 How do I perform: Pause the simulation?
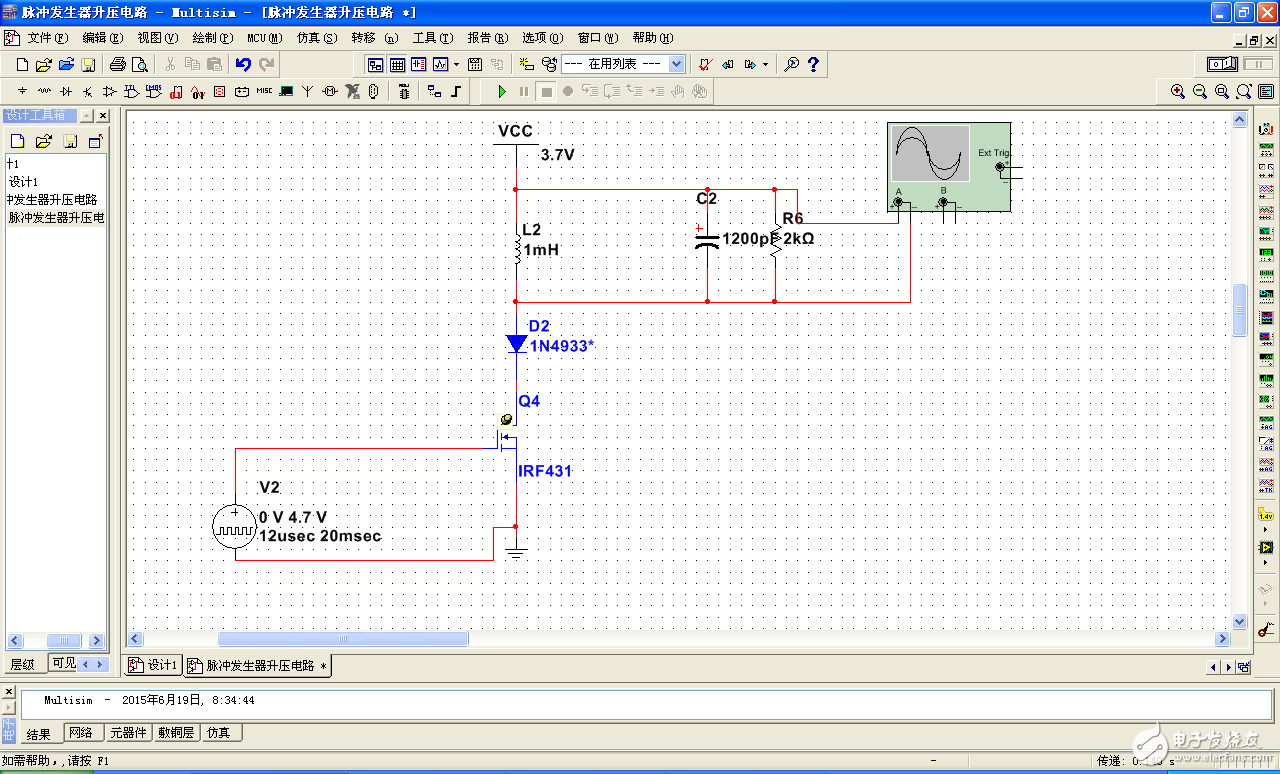523,91
